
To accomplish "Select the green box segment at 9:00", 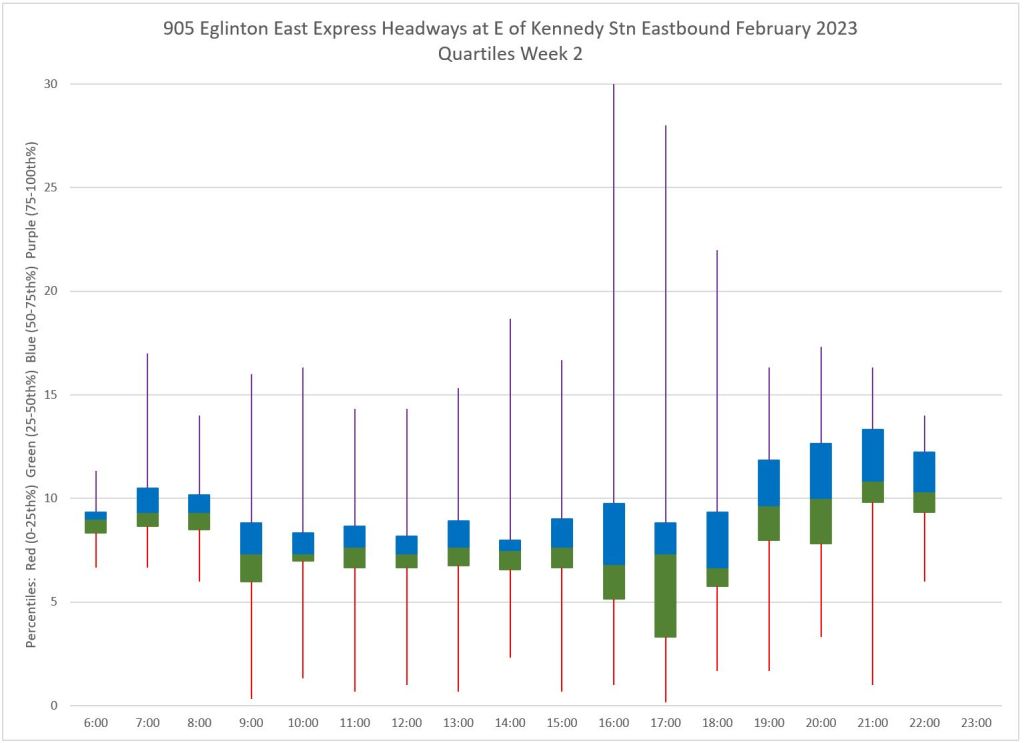I will [251, 568].
